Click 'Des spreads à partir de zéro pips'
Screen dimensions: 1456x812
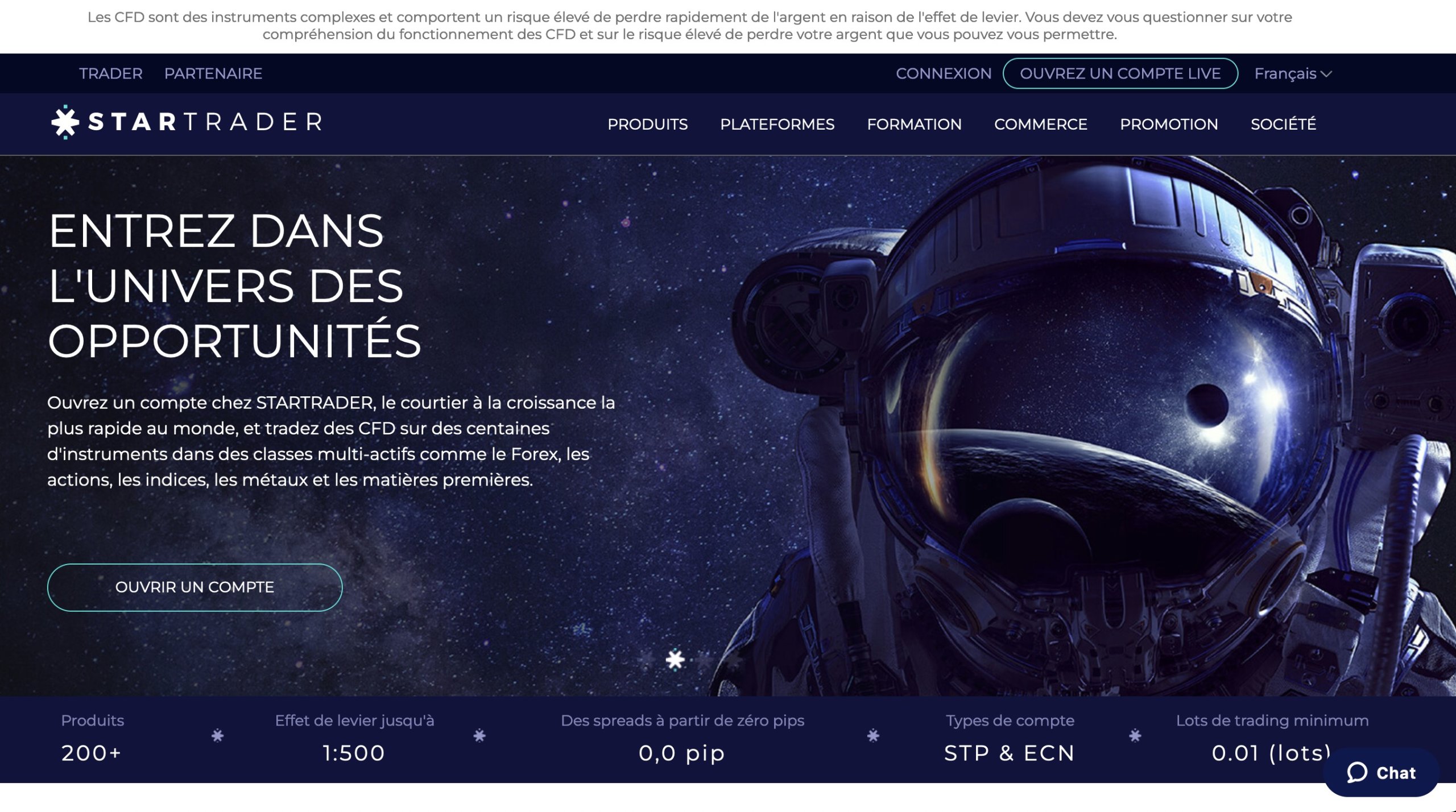coord(682,721)
